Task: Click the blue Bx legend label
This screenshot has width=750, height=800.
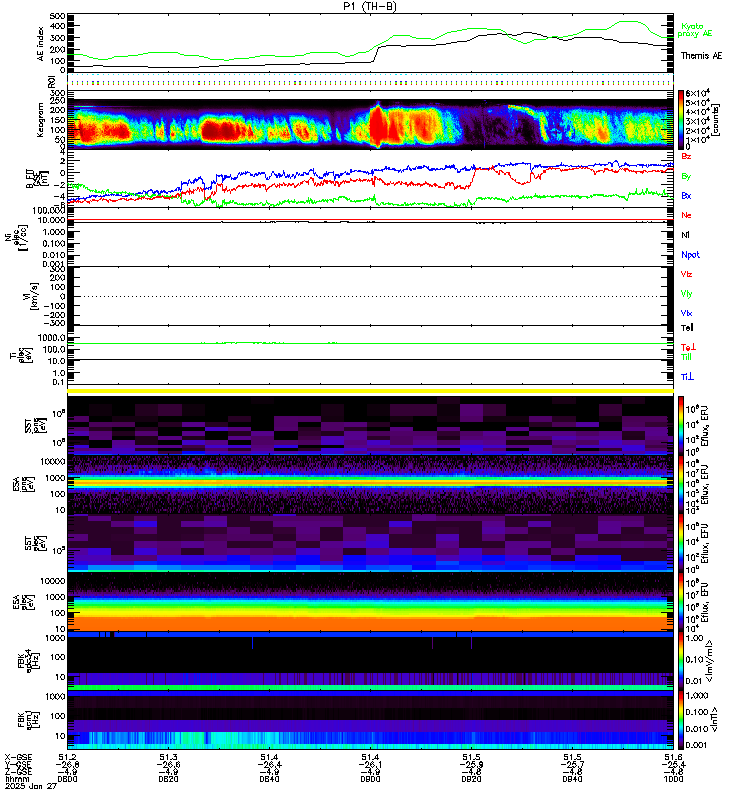Action: [x=686, y=195]
